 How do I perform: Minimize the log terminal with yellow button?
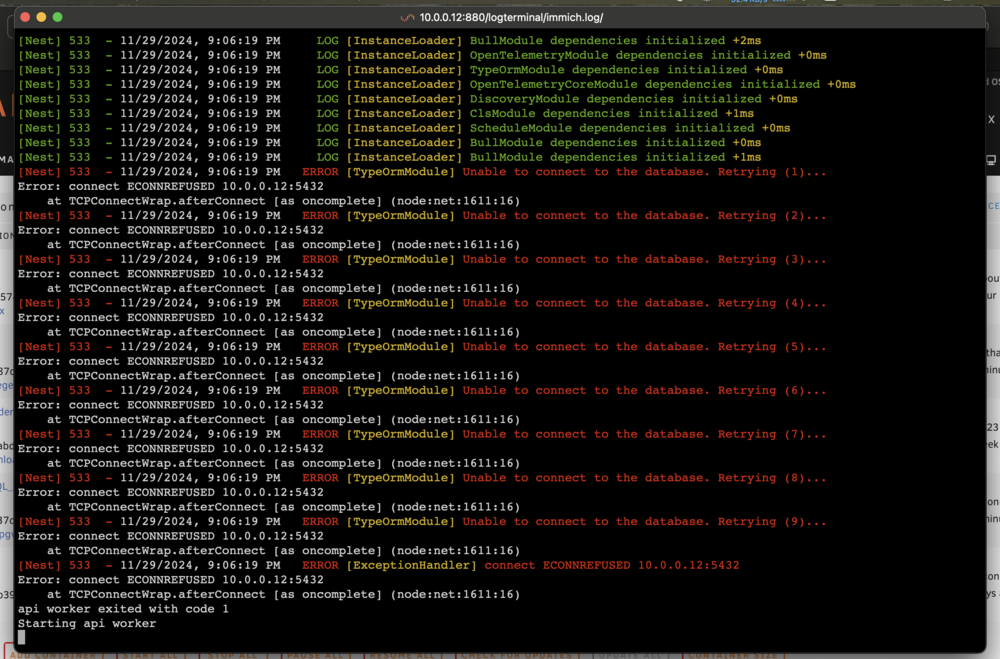point(41,17)
